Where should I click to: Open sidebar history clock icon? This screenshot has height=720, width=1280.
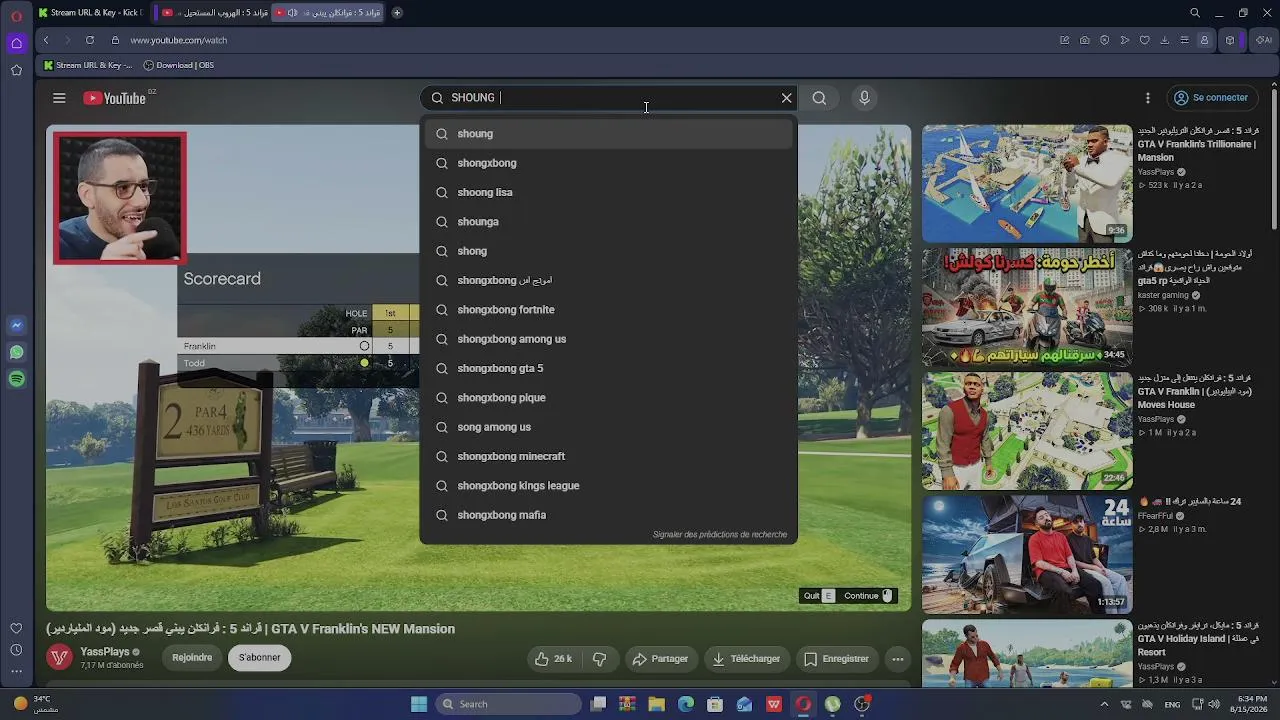[x=16, y=649]
